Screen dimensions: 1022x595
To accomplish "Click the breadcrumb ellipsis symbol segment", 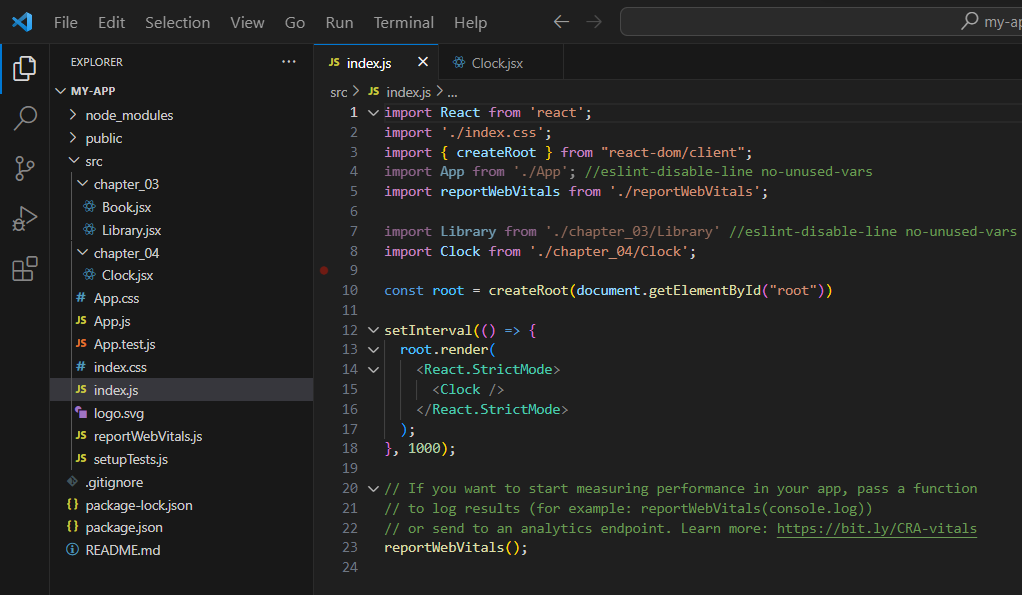I will (x=452, y=93).
